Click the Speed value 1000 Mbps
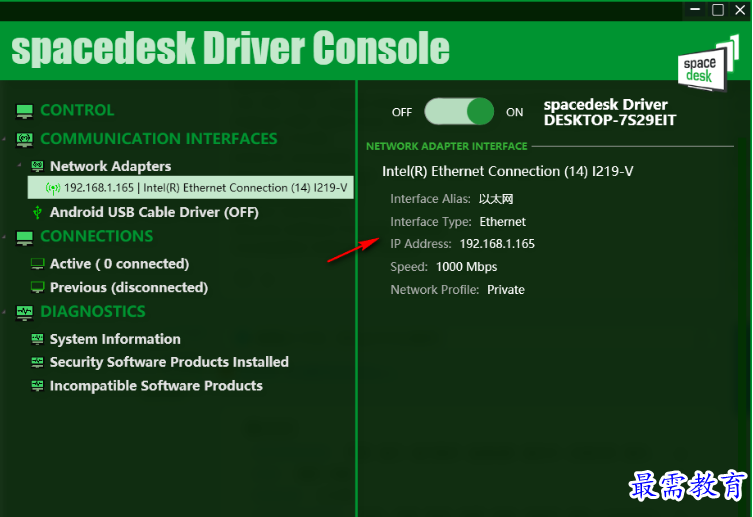The width and height of the screenshot is (753, 517). (466, 267)
